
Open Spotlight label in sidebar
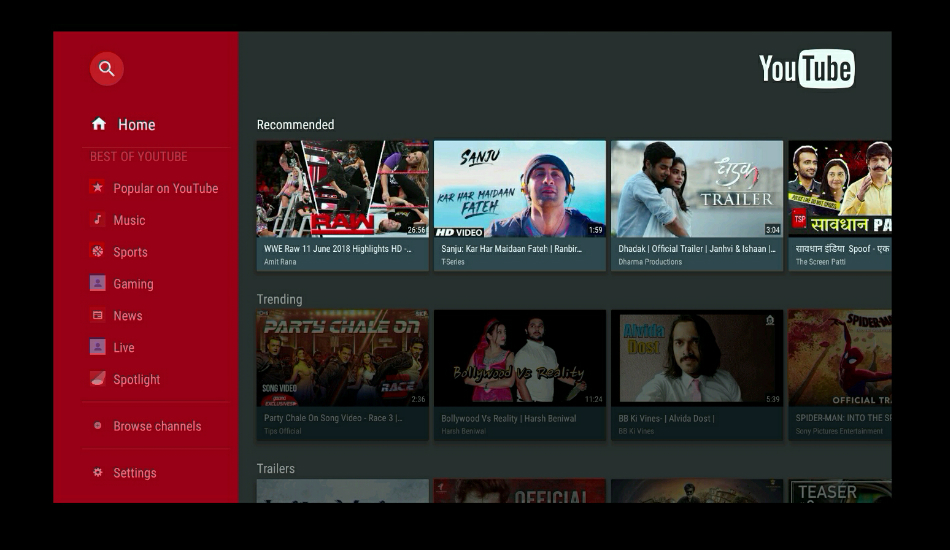click(136, 380)
